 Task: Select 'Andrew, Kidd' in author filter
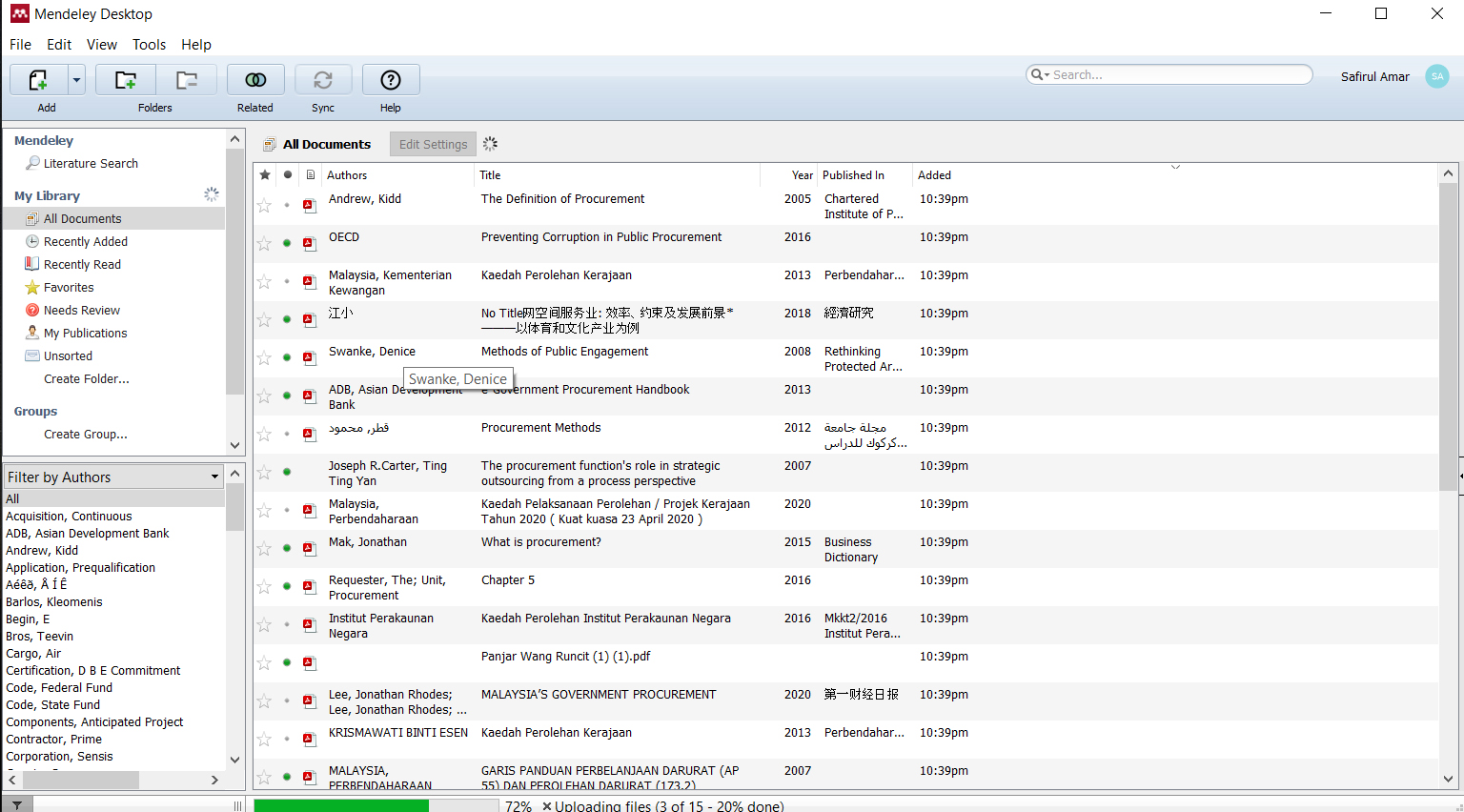pos(42,551)
